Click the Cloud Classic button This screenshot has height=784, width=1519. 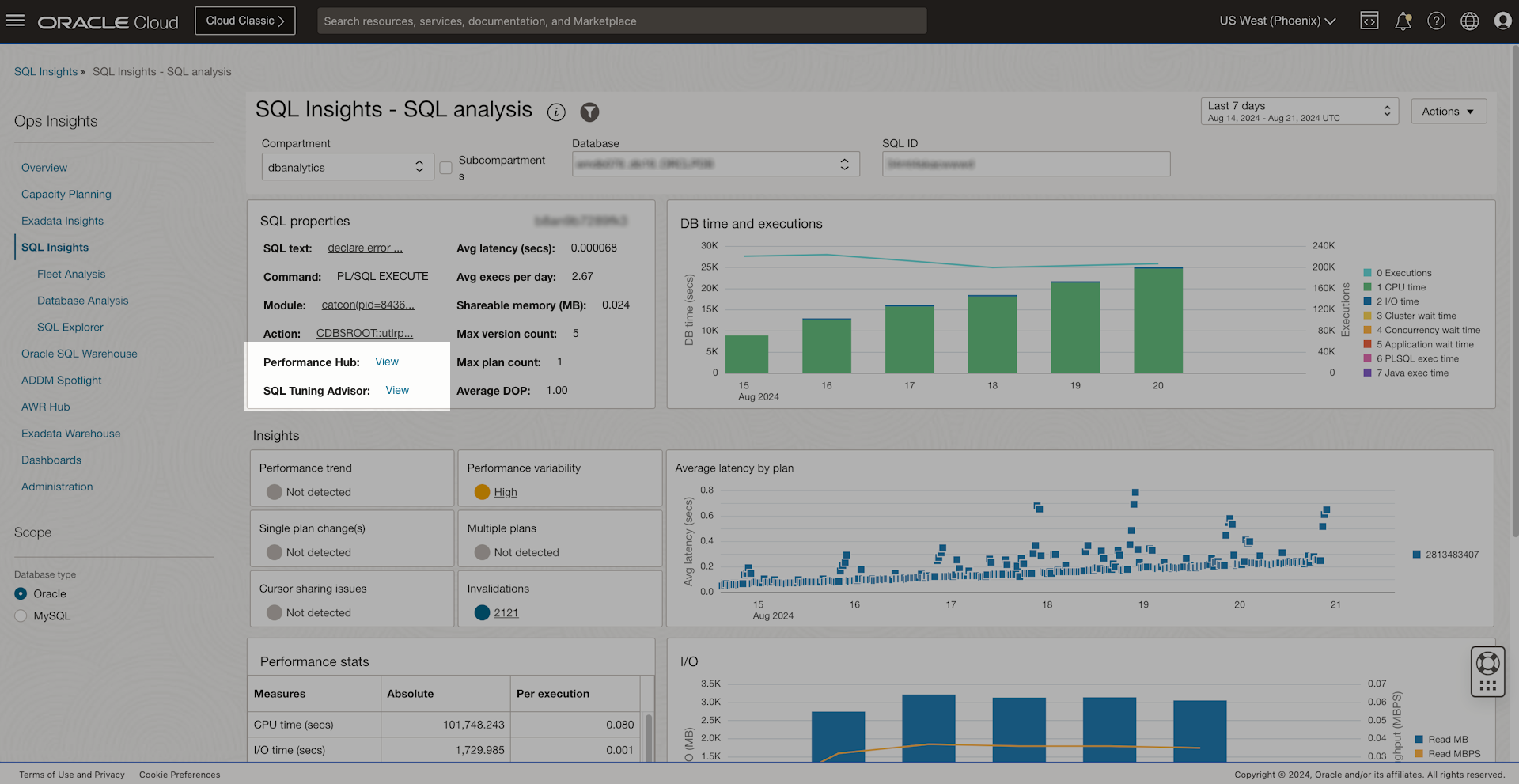pos(244,21)
